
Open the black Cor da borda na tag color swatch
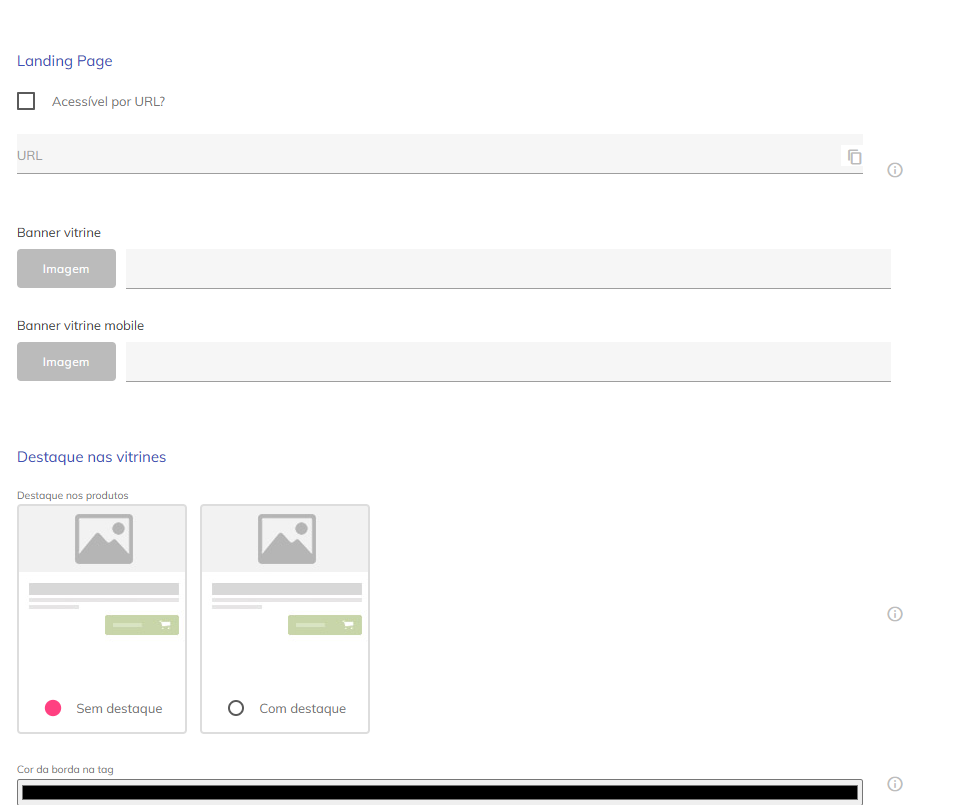[440, 792]
